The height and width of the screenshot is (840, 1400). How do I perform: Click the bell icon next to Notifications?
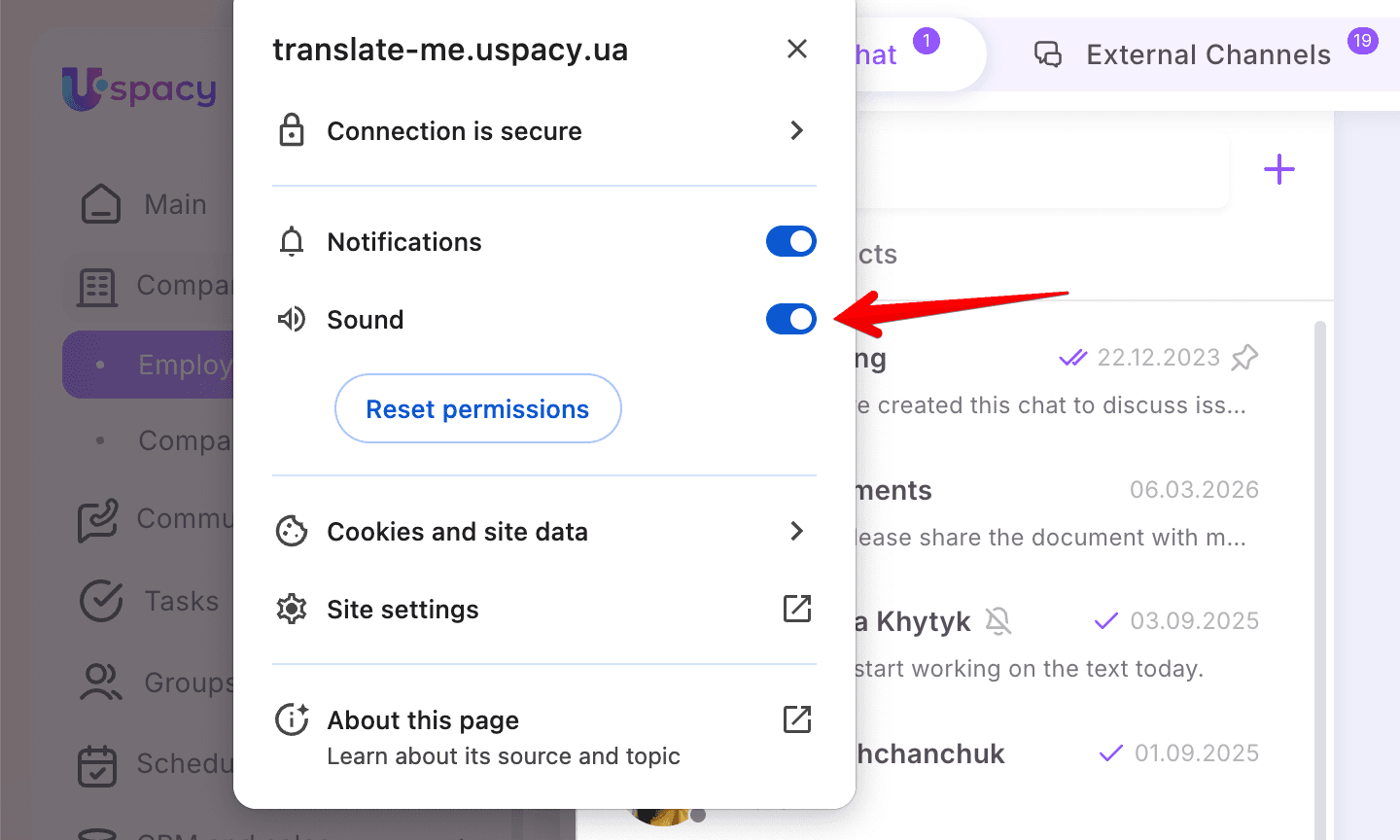point(292,241)
